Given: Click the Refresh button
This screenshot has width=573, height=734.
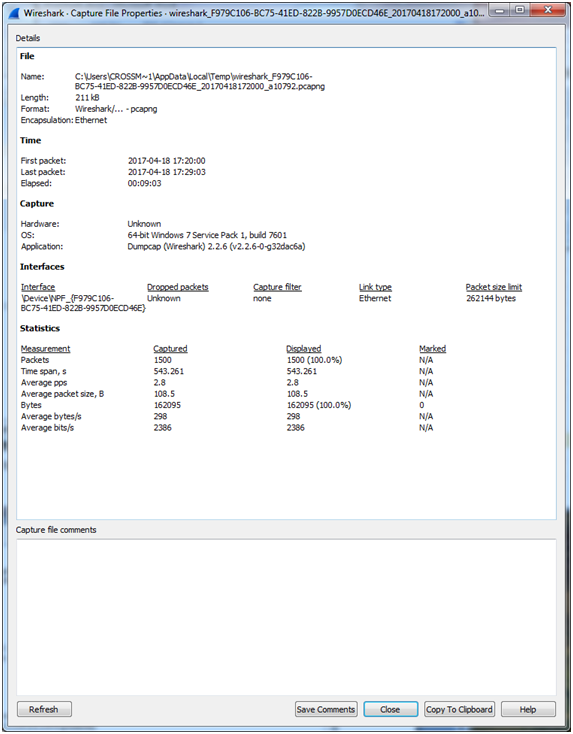Looking at the screenshot, I should point(44,709).
